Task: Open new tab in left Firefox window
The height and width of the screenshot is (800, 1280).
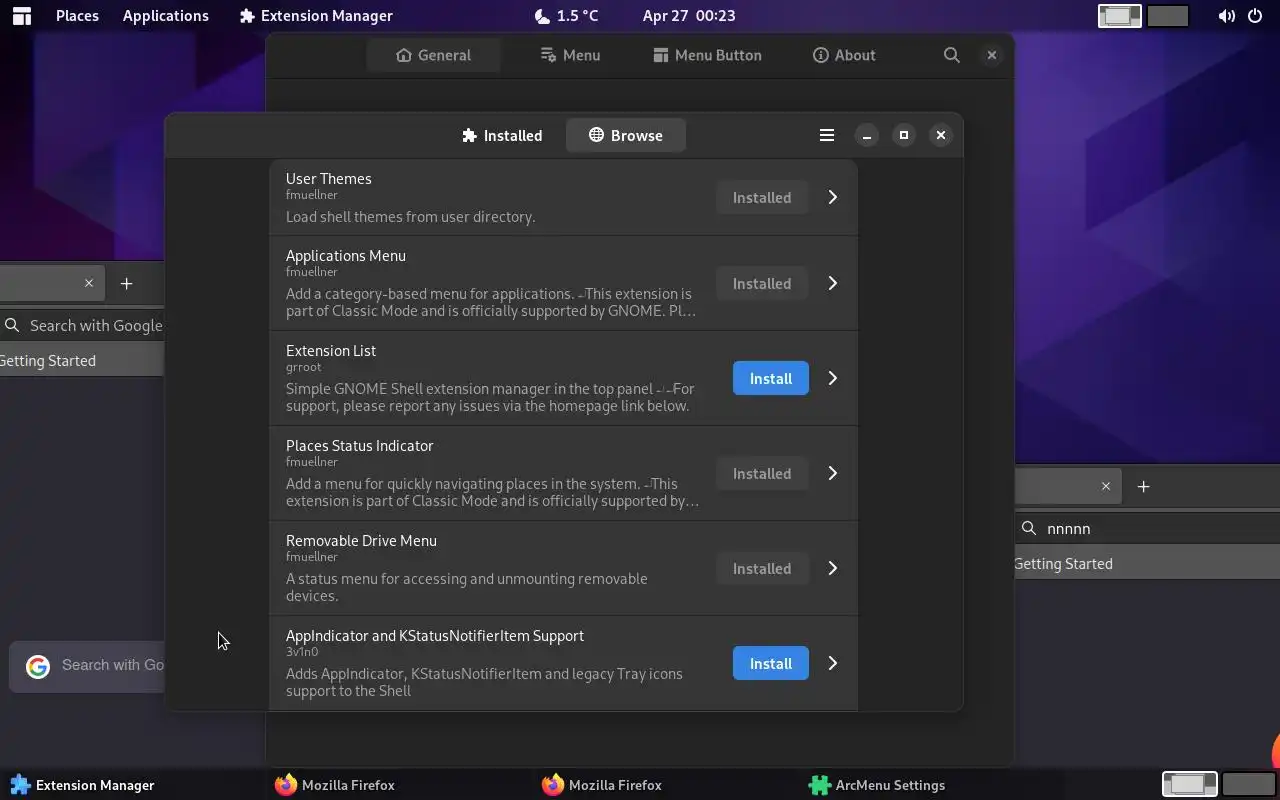Action: 126,283
